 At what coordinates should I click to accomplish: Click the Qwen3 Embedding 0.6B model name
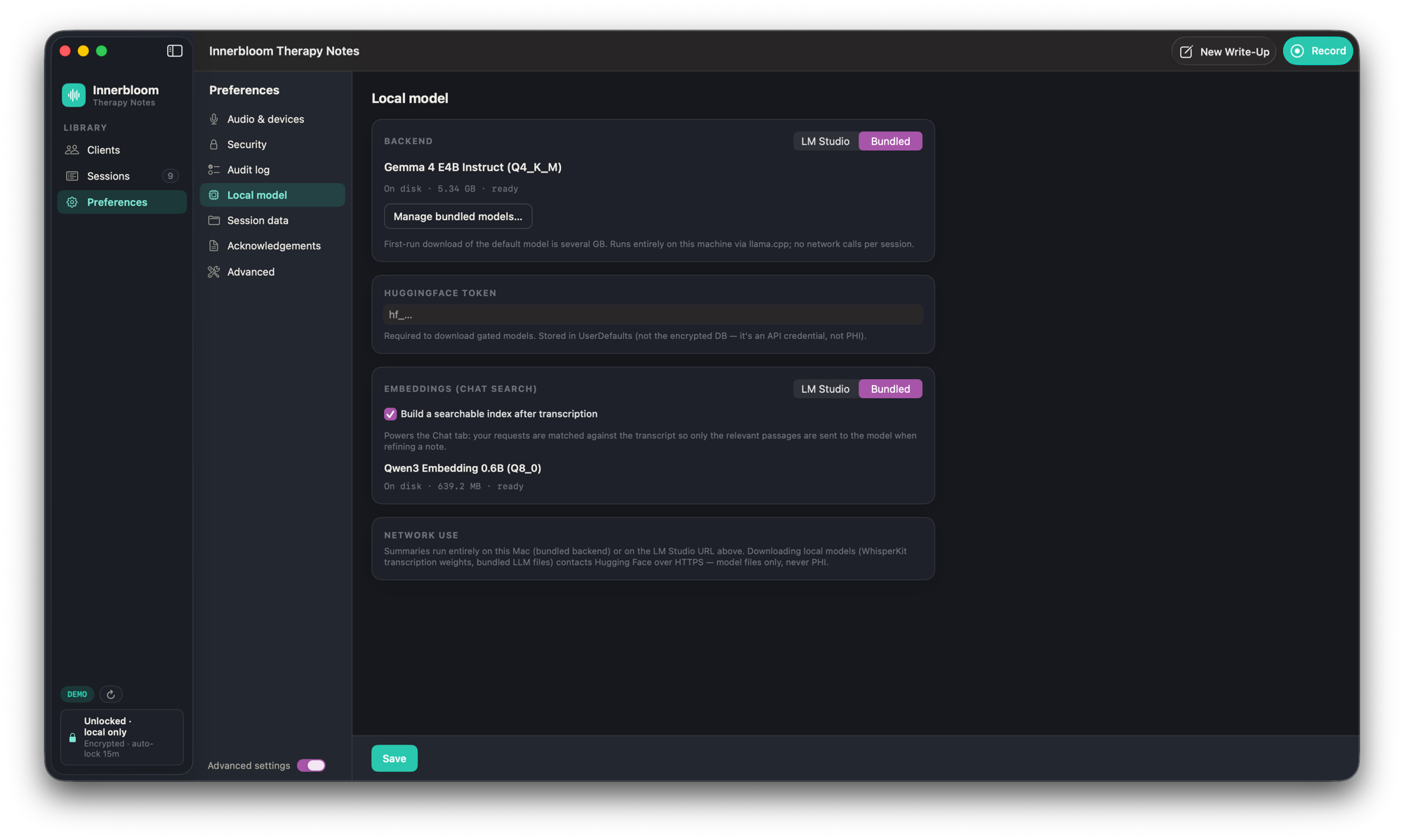pyautogui.click(x=463, y=468)
